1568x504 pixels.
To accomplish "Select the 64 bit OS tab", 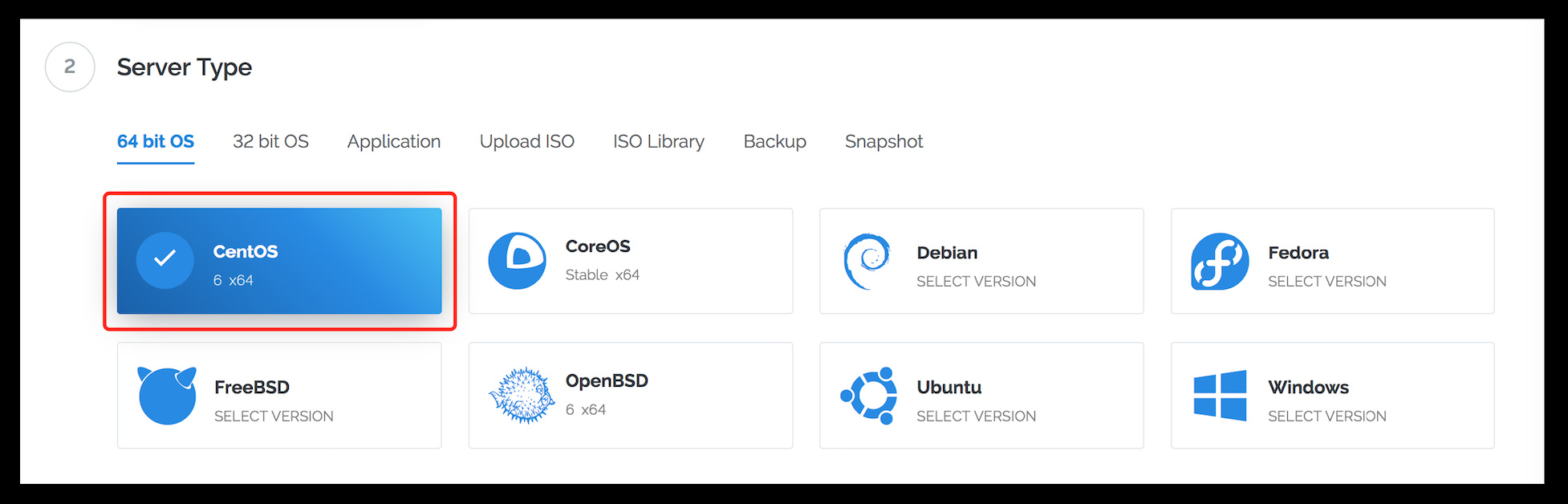I will click(156, 142).
